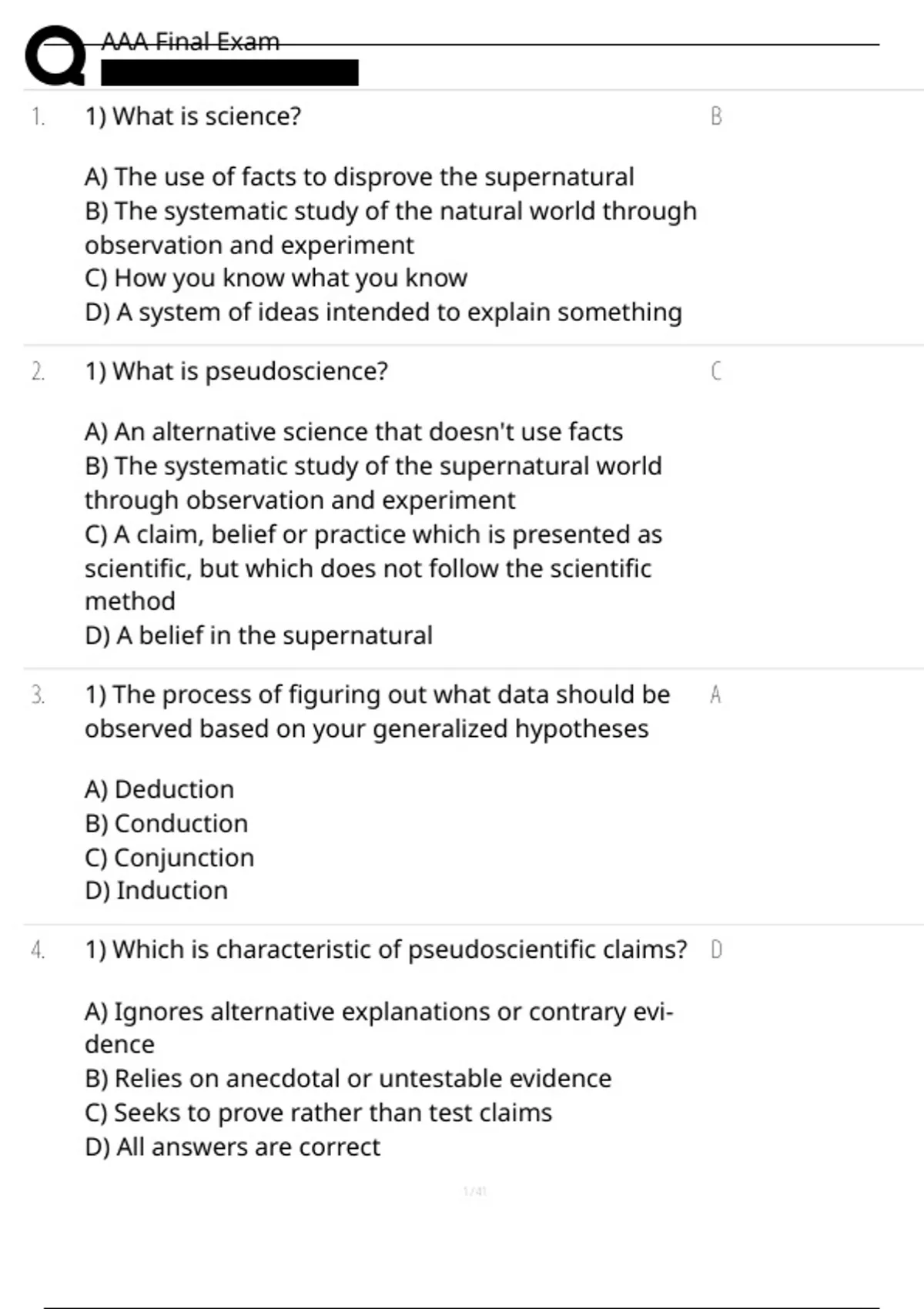Choose "An alternative science that doesn't use facts"
The image size is (924, 1309).
tap(354, 432)
